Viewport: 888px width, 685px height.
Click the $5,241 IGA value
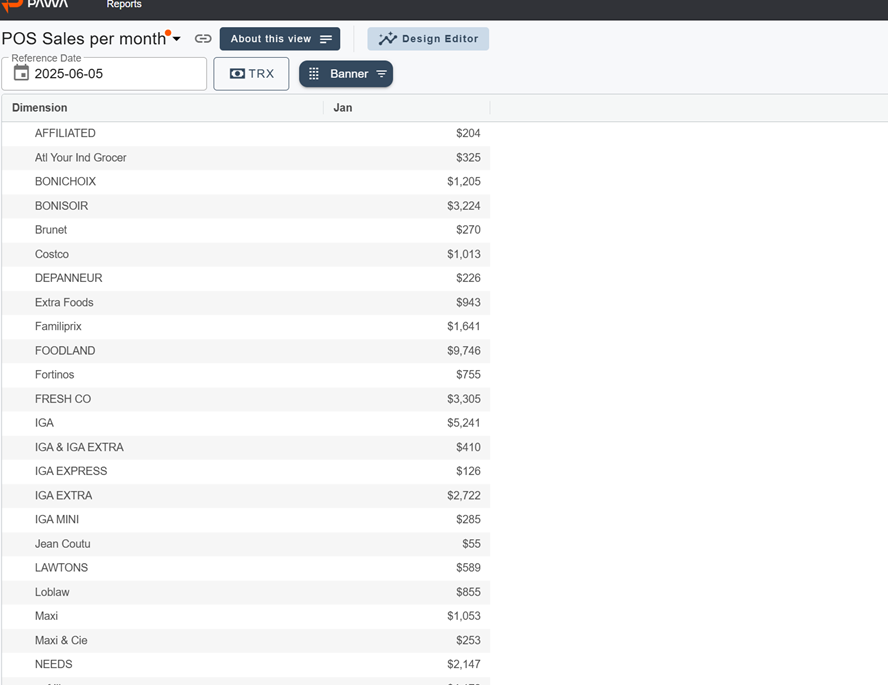click(464, 423)
